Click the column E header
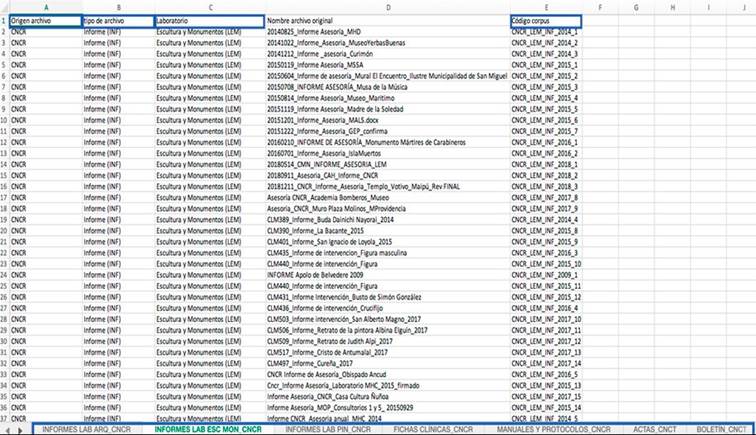 [x=546, y=8]
